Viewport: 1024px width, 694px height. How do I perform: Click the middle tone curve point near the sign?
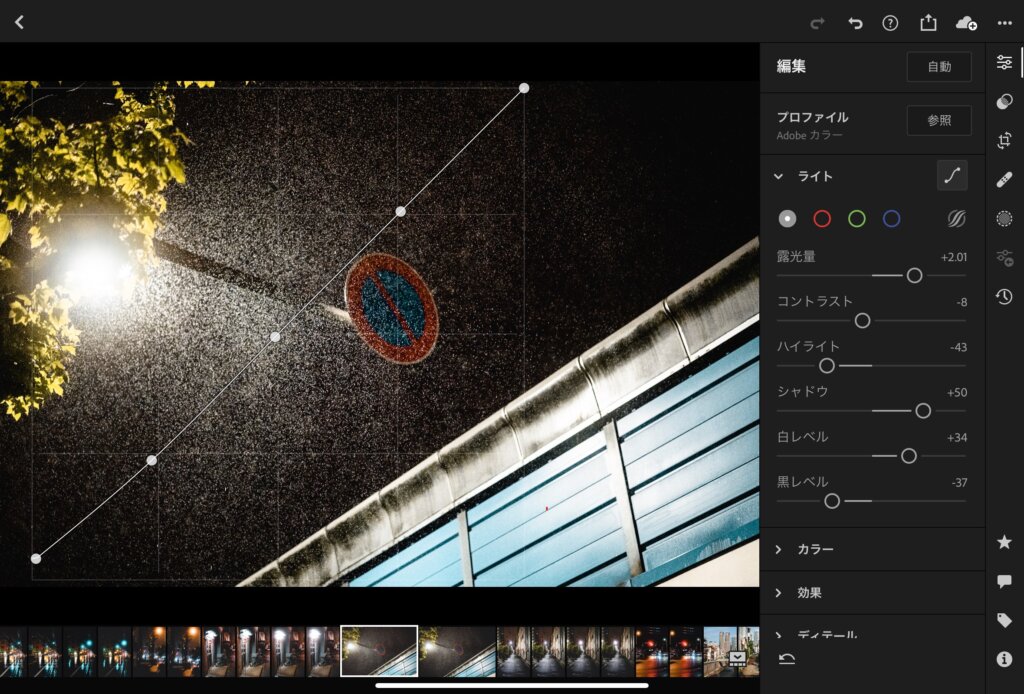pos(275,337)
